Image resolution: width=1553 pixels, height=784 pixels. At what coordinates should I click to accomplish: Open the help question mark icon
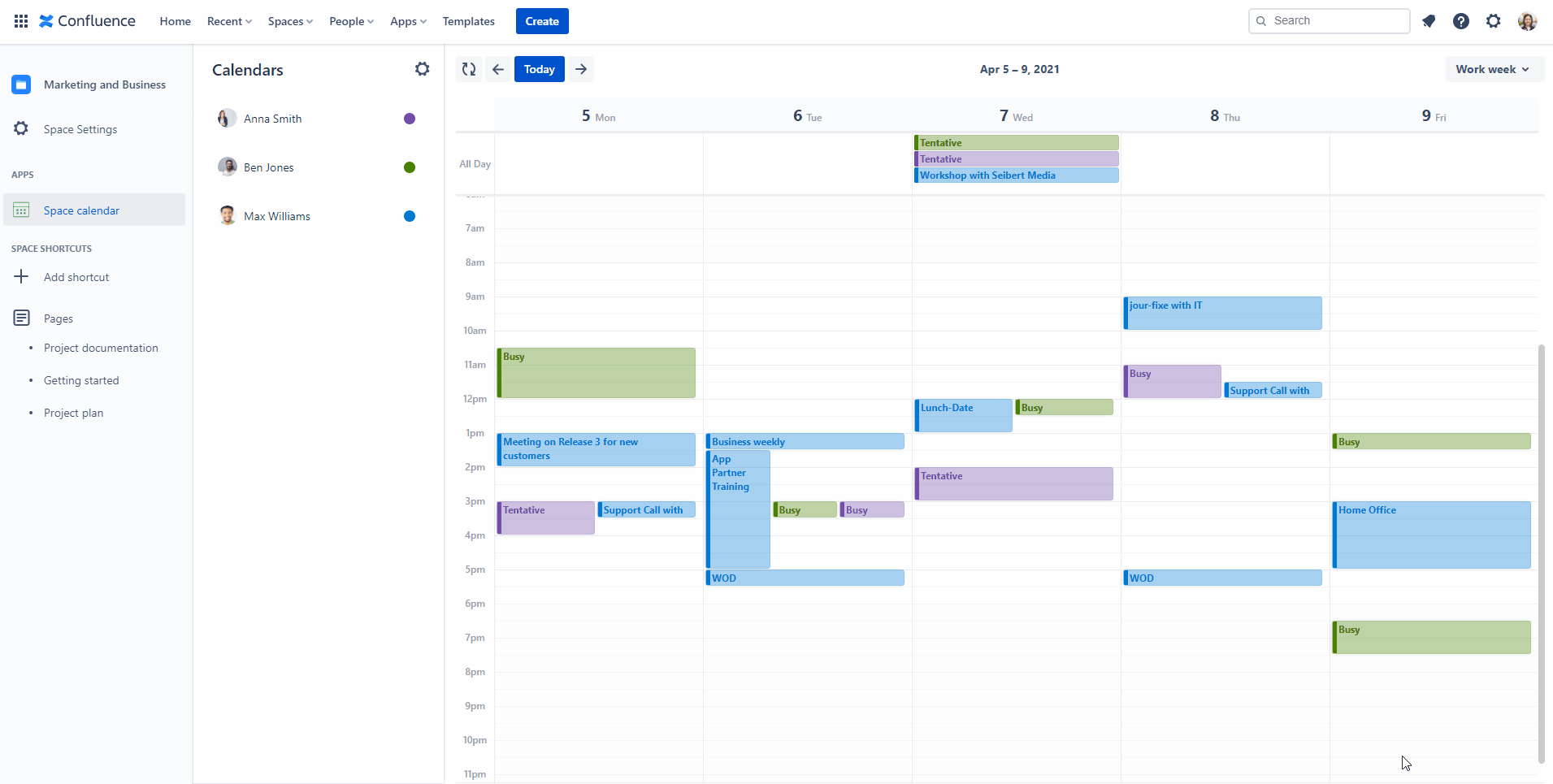(x=1461, y=20)
